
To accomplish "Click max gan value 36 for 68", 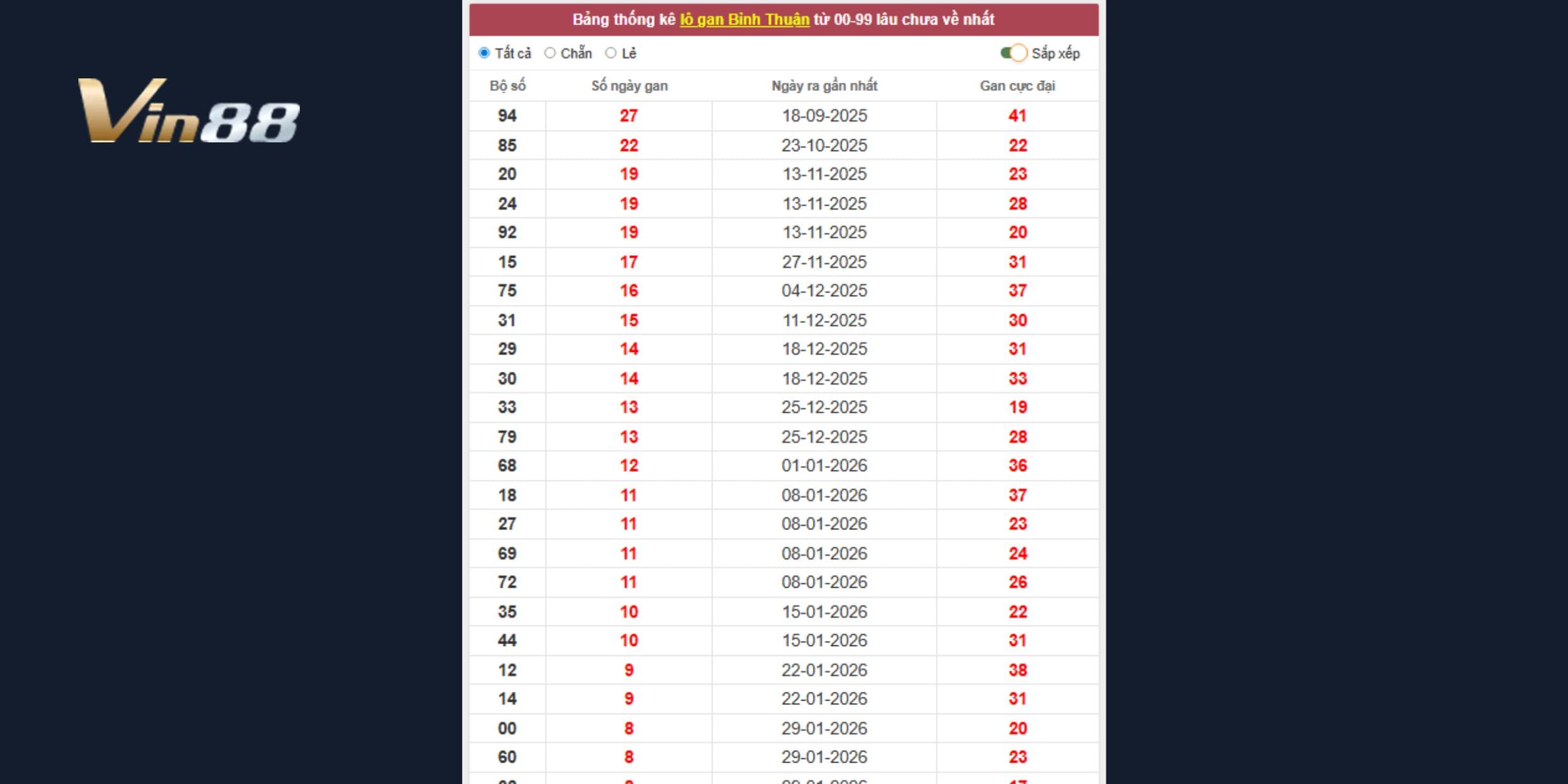I will point(1017,466).
